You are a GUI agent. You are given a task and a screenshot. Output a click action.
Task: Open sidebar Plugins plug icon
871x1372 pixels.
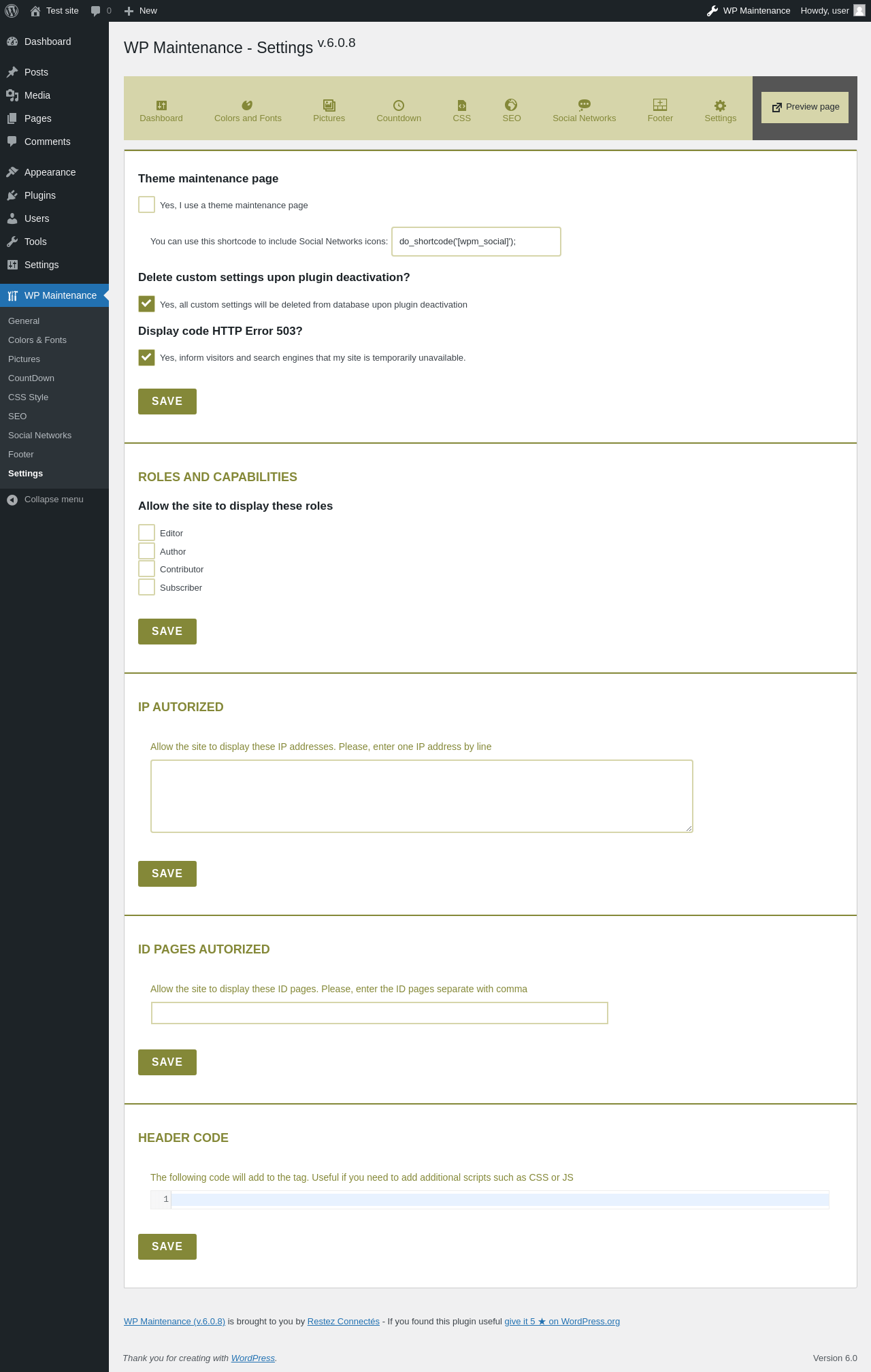[12, 195]
